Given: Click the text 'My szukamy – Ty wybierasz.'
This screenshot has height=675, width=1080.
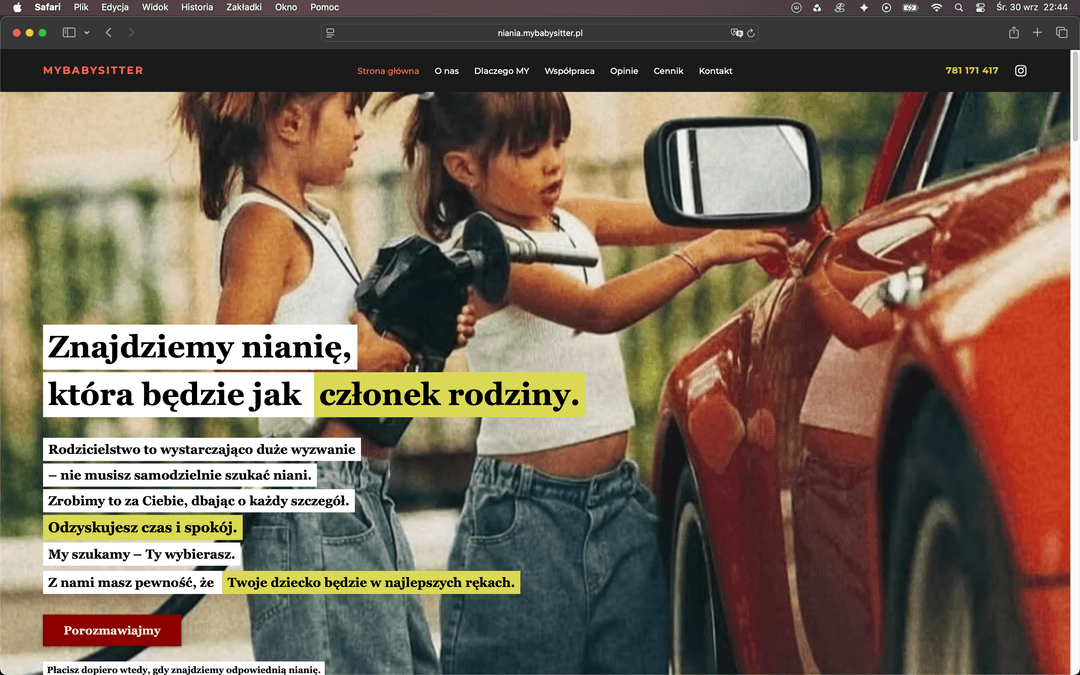Looking at the screenshot, I should [x=141, y=554].
